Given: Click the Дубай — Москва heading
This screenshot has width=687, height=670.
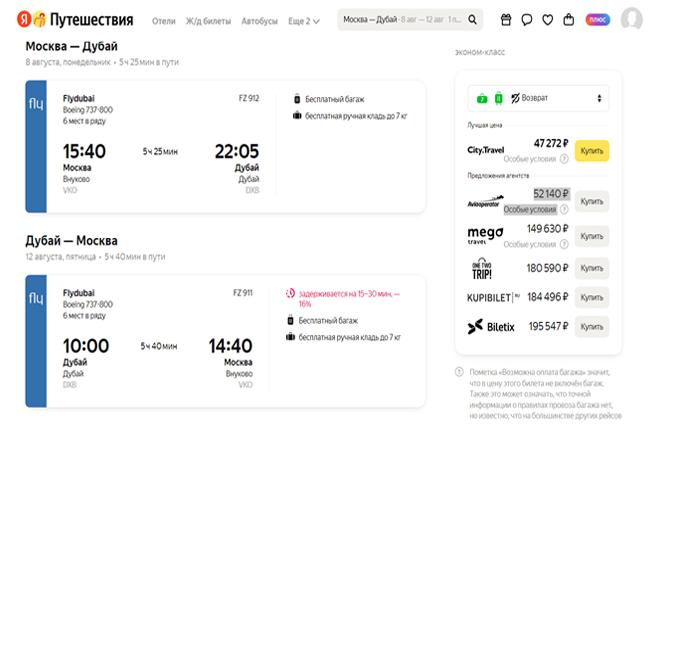Looking at the screenshot, I should click(71, 241).
